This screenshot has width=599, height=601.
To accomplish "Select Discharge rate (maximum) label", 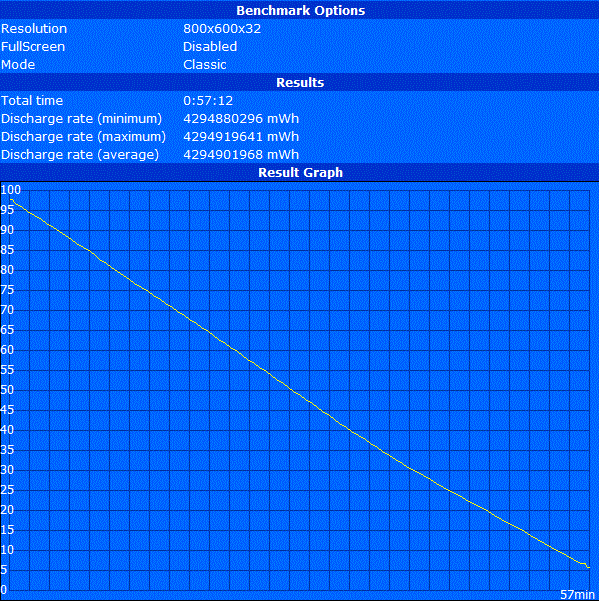I will point(83,137).
